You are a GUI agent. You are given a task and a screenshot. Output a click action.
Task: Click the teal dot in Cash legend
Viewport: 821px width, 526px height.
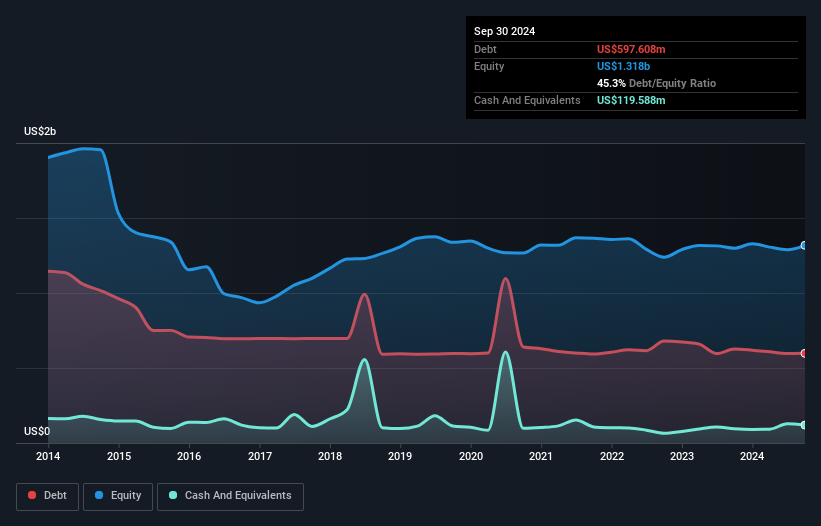click(x=173, y=495)
